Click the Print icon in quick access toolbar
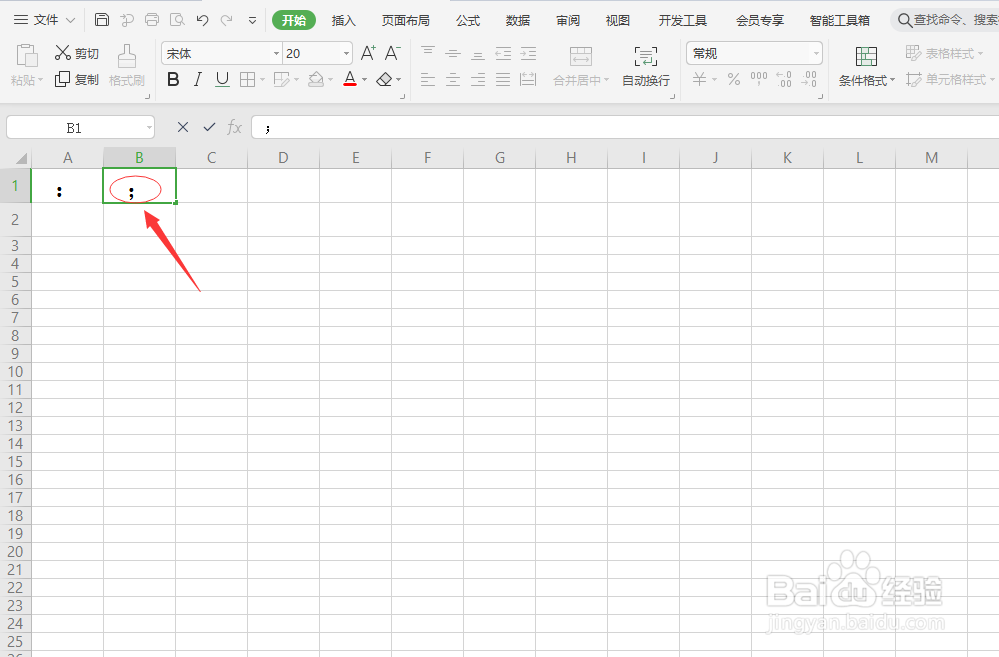The height and width of the screenshot is (657, 999). (152, 20)
